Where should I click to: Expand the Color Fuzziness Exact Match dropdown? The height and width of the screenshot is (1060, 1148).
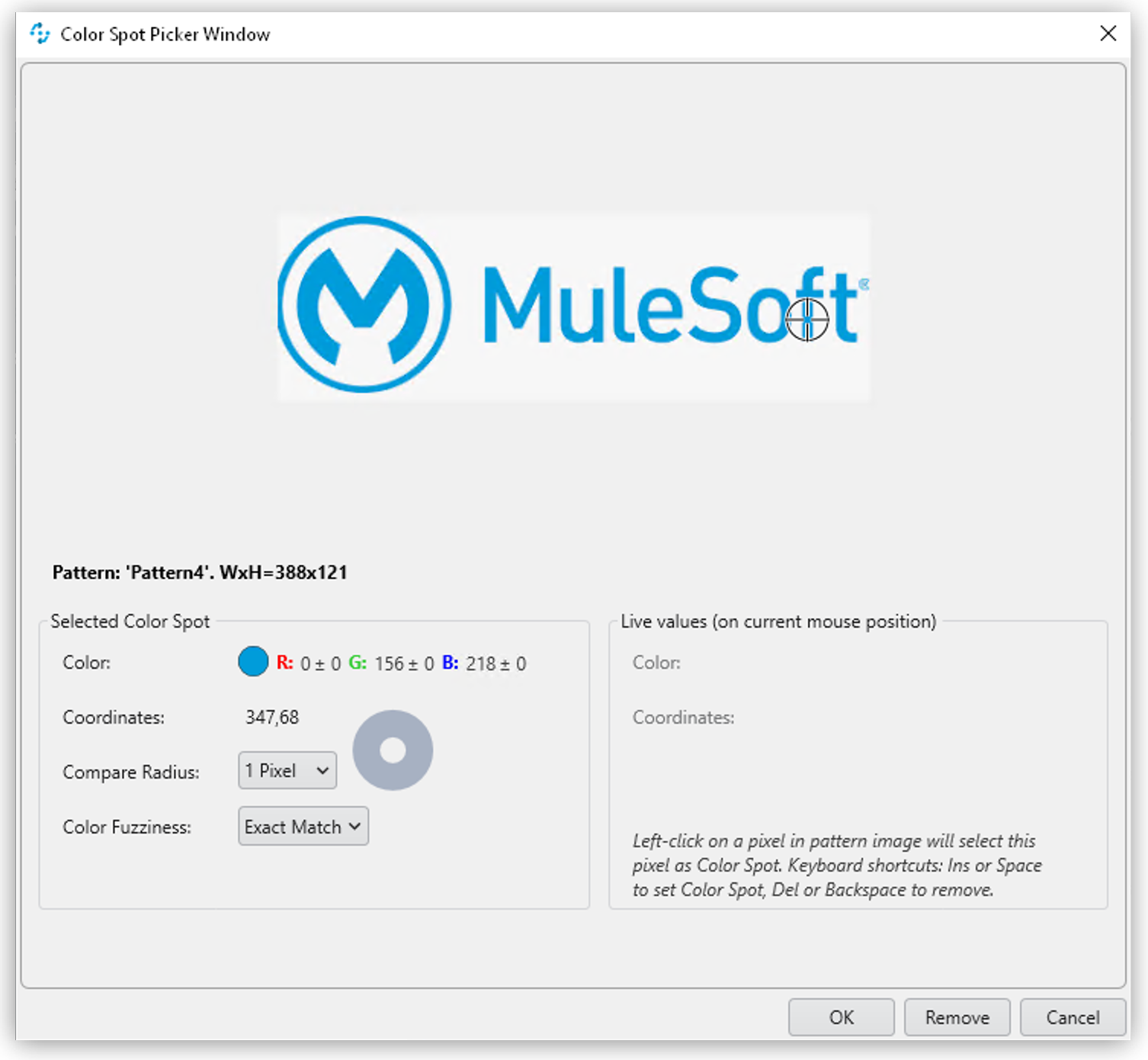[x=303, y=827]
